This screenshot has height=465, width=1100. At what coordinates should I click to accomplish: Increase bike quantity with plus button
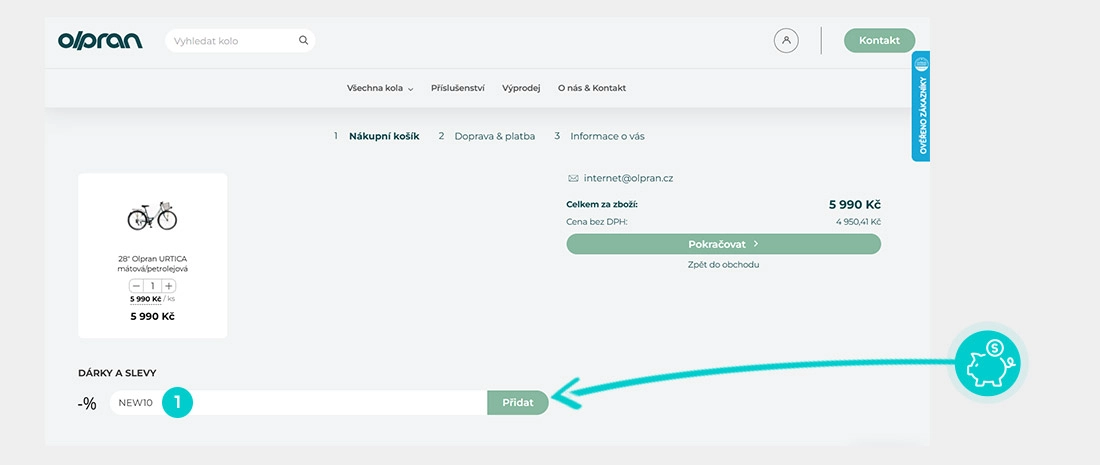(x=168, y=286)
